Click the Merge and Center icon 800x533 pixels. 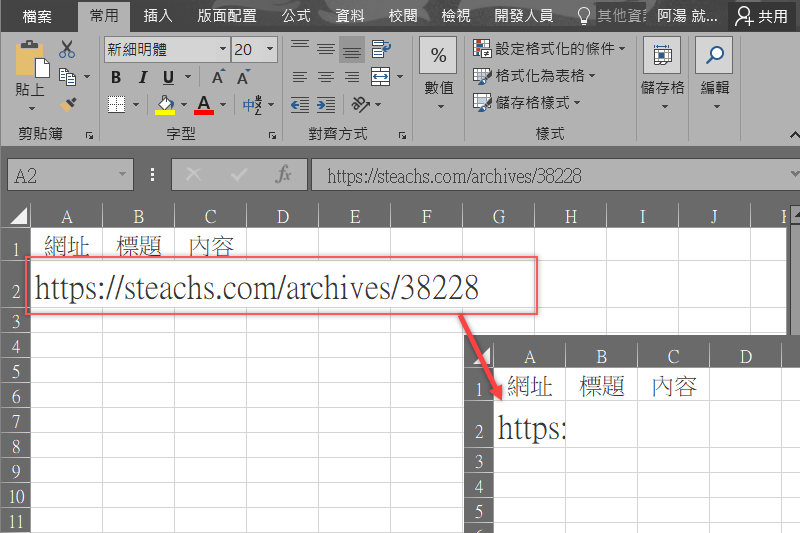point(381,77)
